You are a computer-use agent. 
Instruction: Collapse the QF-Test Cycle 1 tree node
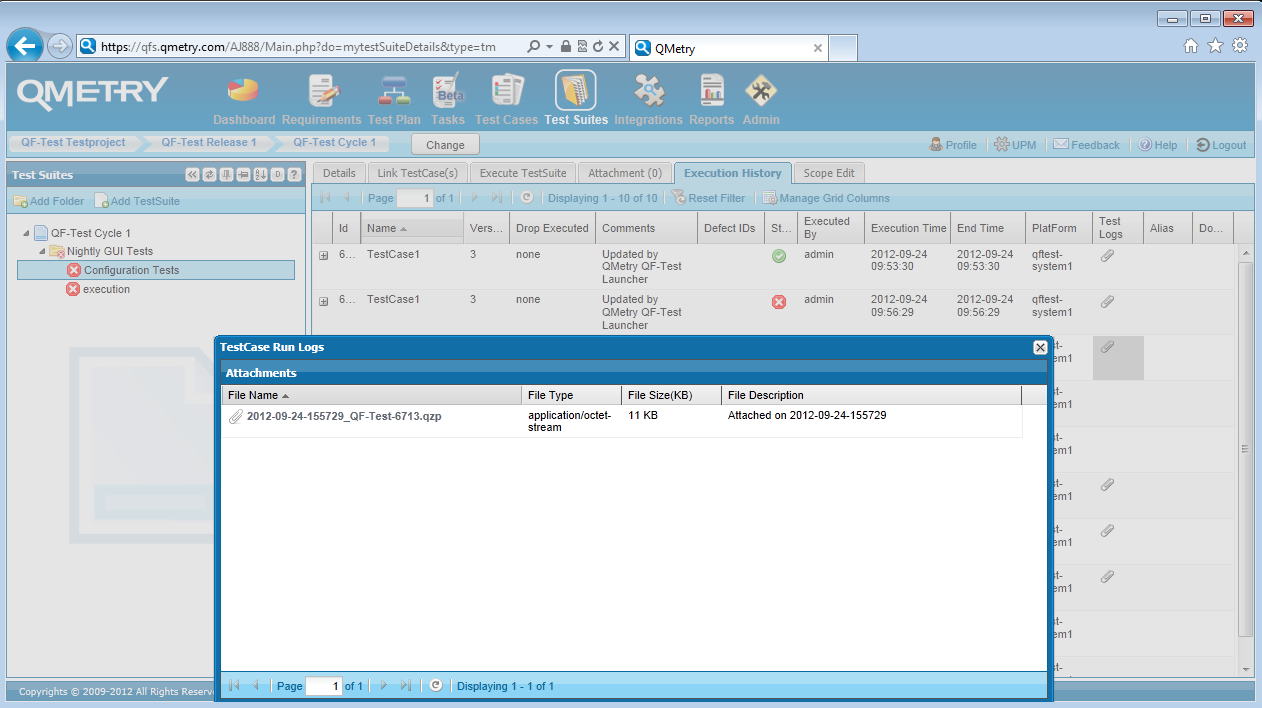pyautogui.click(x=26, y=233)
